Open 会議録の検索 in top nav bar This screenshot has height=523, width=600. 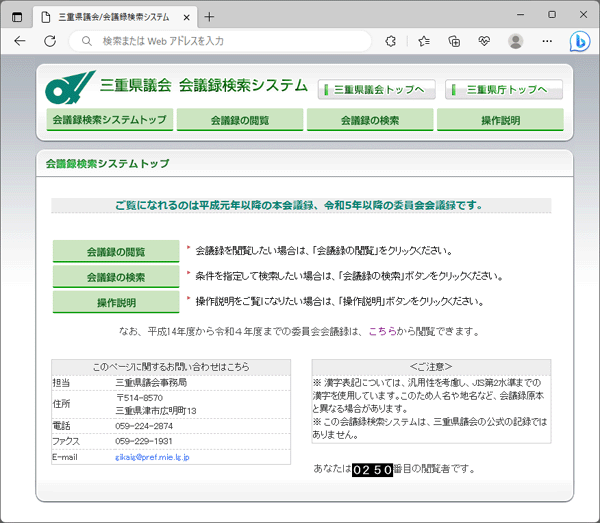(370, 120)
